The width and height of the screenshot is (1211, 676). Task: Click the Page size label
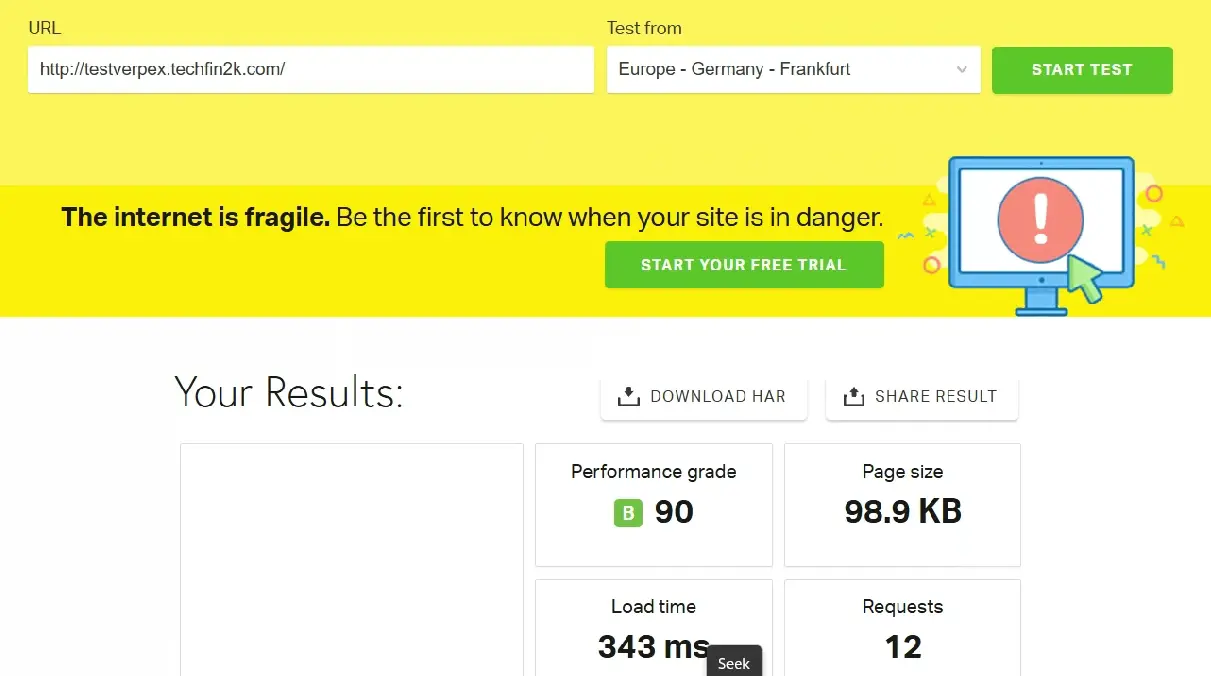pyautogui.click(x=903, y=471)
